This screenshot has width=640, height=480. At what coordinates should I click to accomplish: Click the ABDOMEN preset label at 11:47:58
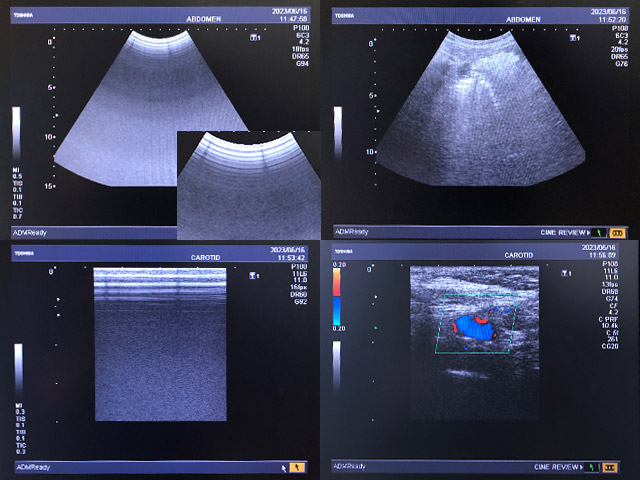tap(204, 19)
